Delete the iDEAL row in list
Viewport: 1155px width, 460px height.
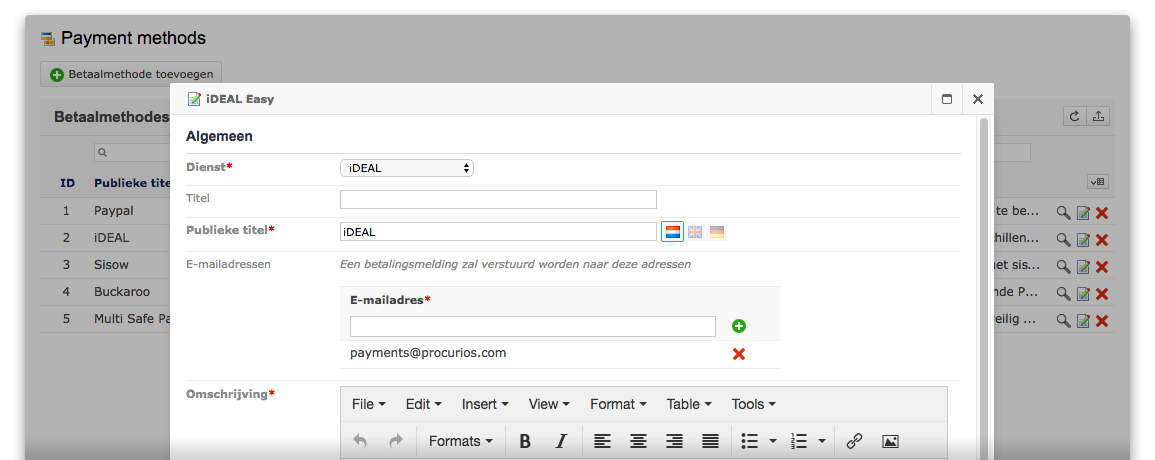[1102, 240]
